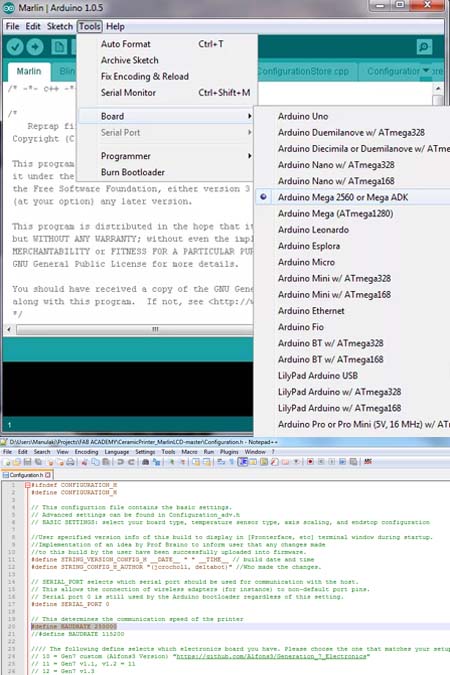Click the Arduino horizontal scrollbar thumb
Viewport: 450px width, 675px height.
134,329
